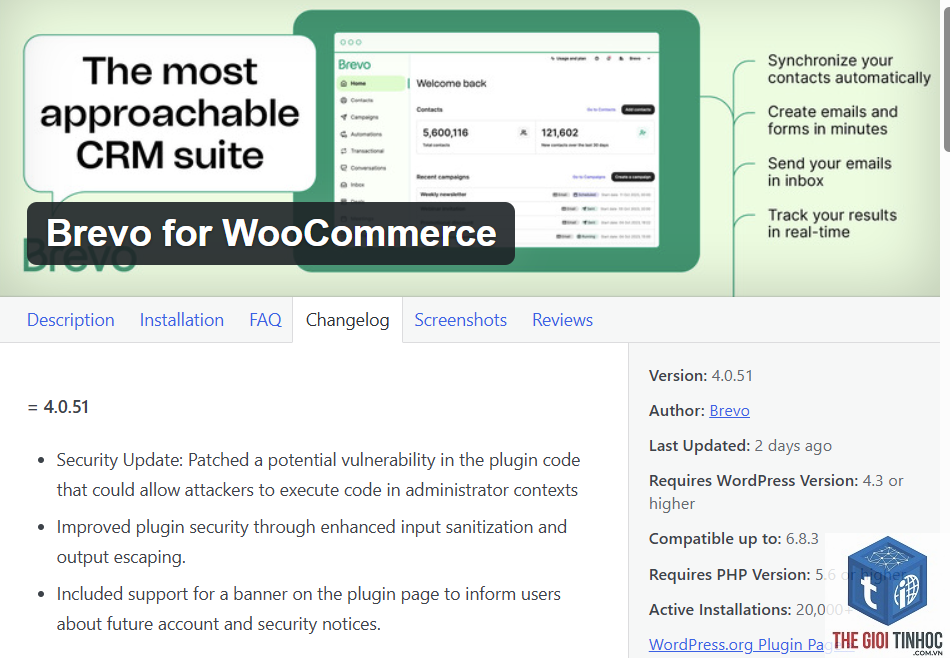Click the 'Last Updated: 2 days ago' text
Screen dimensions: 950x658
point(740,446)
